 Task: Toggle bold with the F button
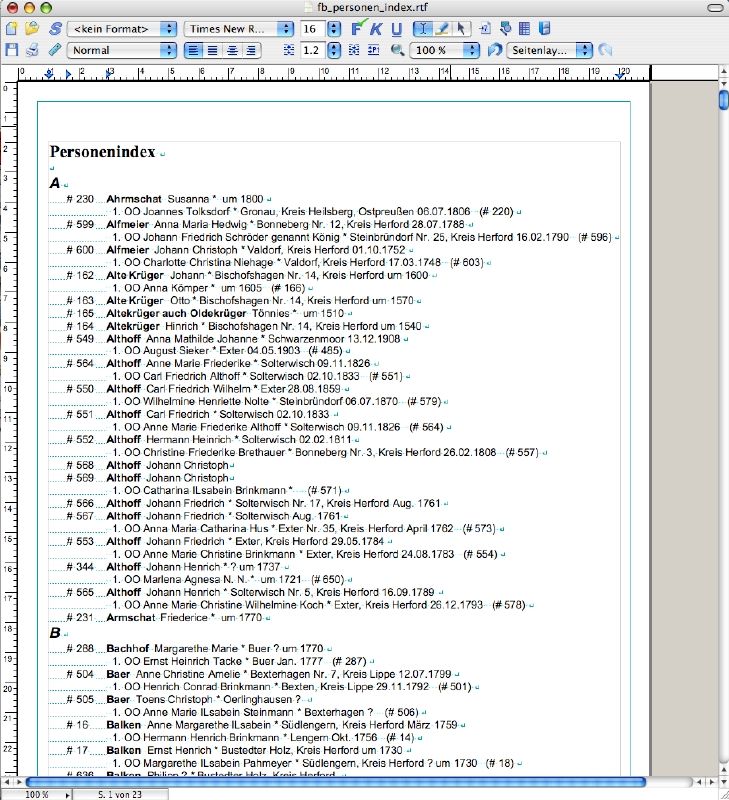click(358, 28)
